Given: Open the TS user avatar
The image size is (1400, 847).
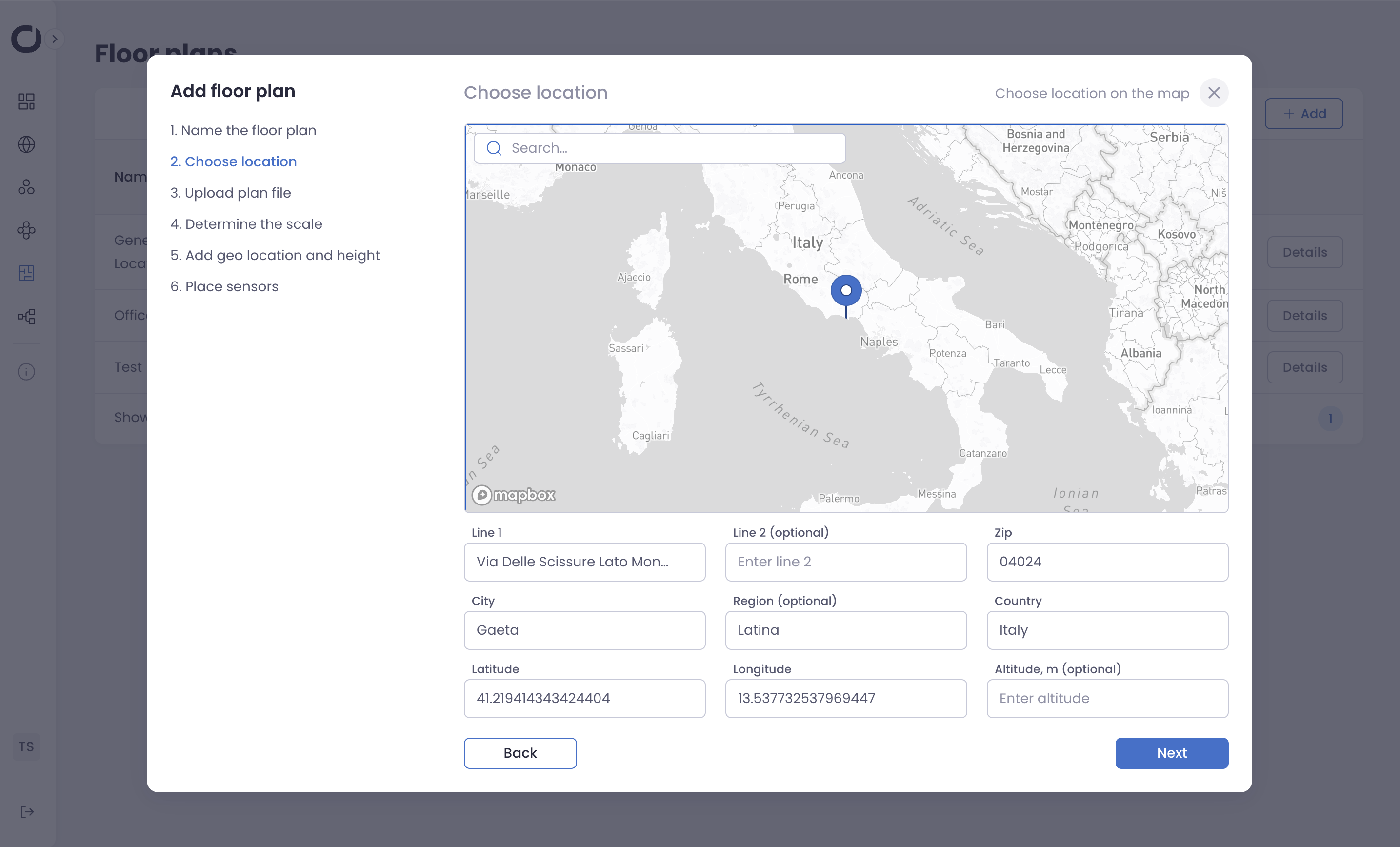Looking at the screenshot, I should (x=26, y=746).
